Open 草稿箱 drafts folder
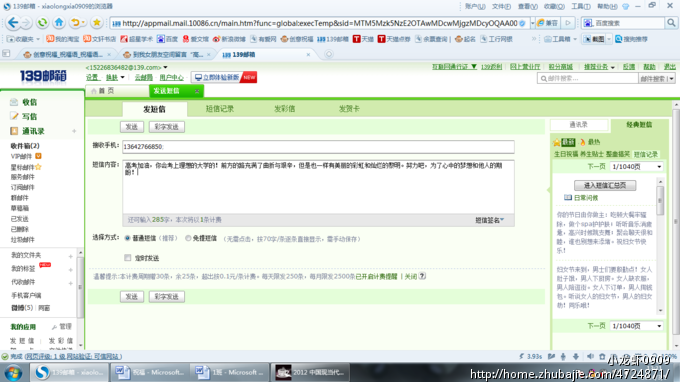Viewport: 680px width, 382px height. [x=20, y=208]
